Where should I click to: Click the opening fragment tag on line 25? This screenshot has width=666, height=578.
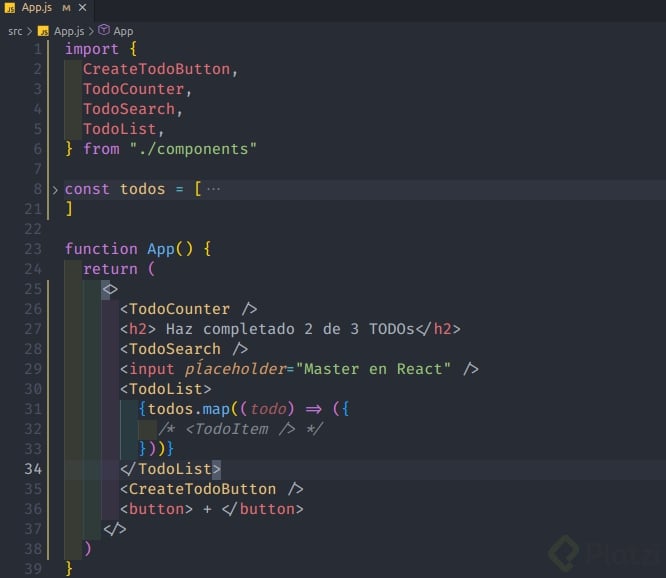coord(110,289)
